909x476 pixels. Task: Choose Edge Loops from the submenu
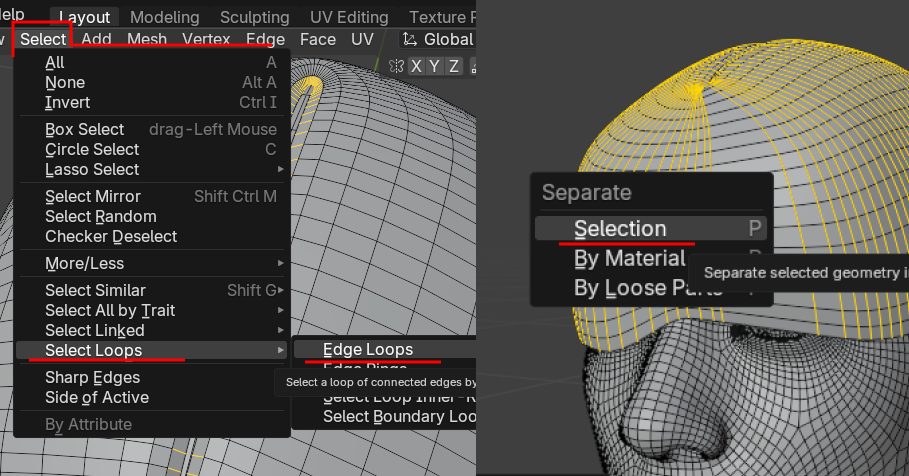(x=368, y=349)
